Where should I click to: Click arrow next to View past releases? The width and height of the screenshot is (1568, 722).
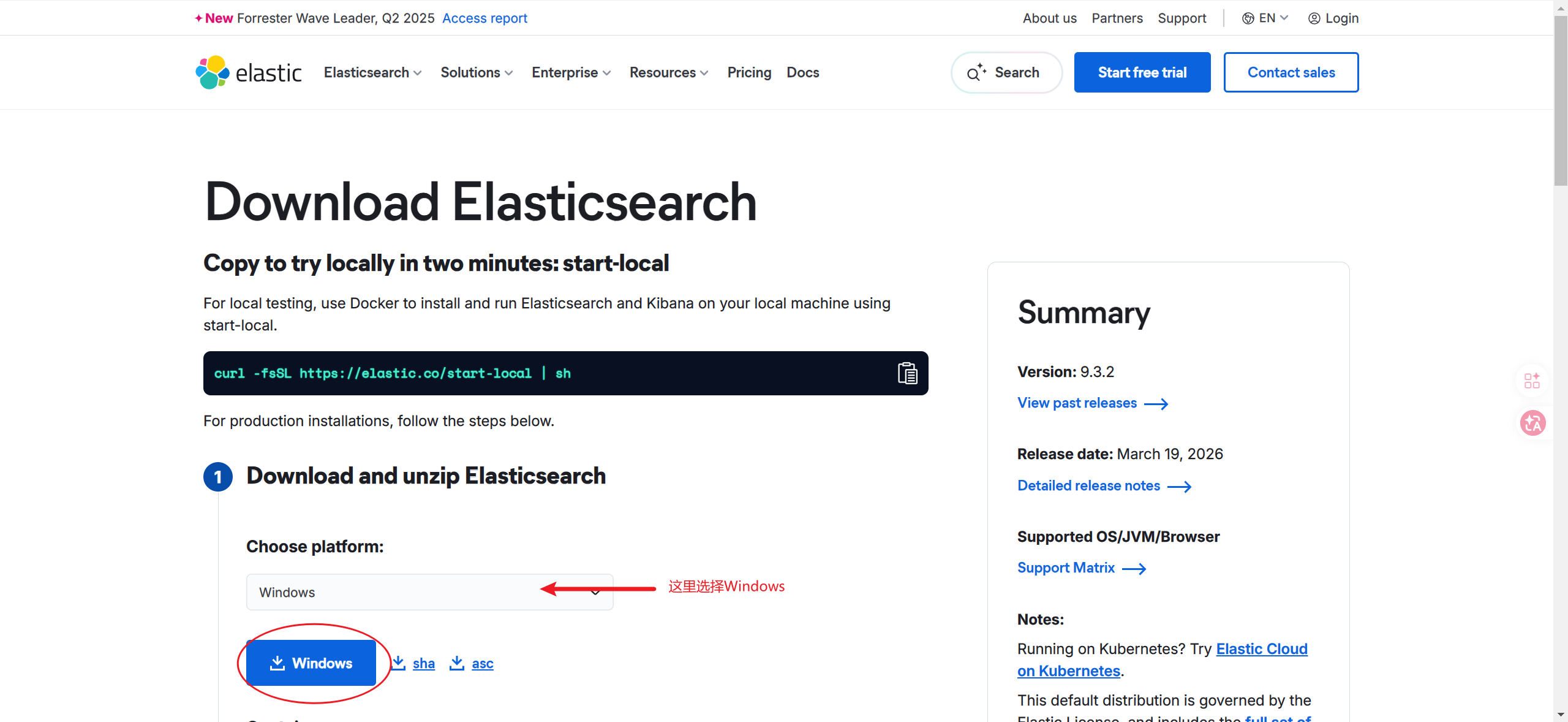point(1156,404)
